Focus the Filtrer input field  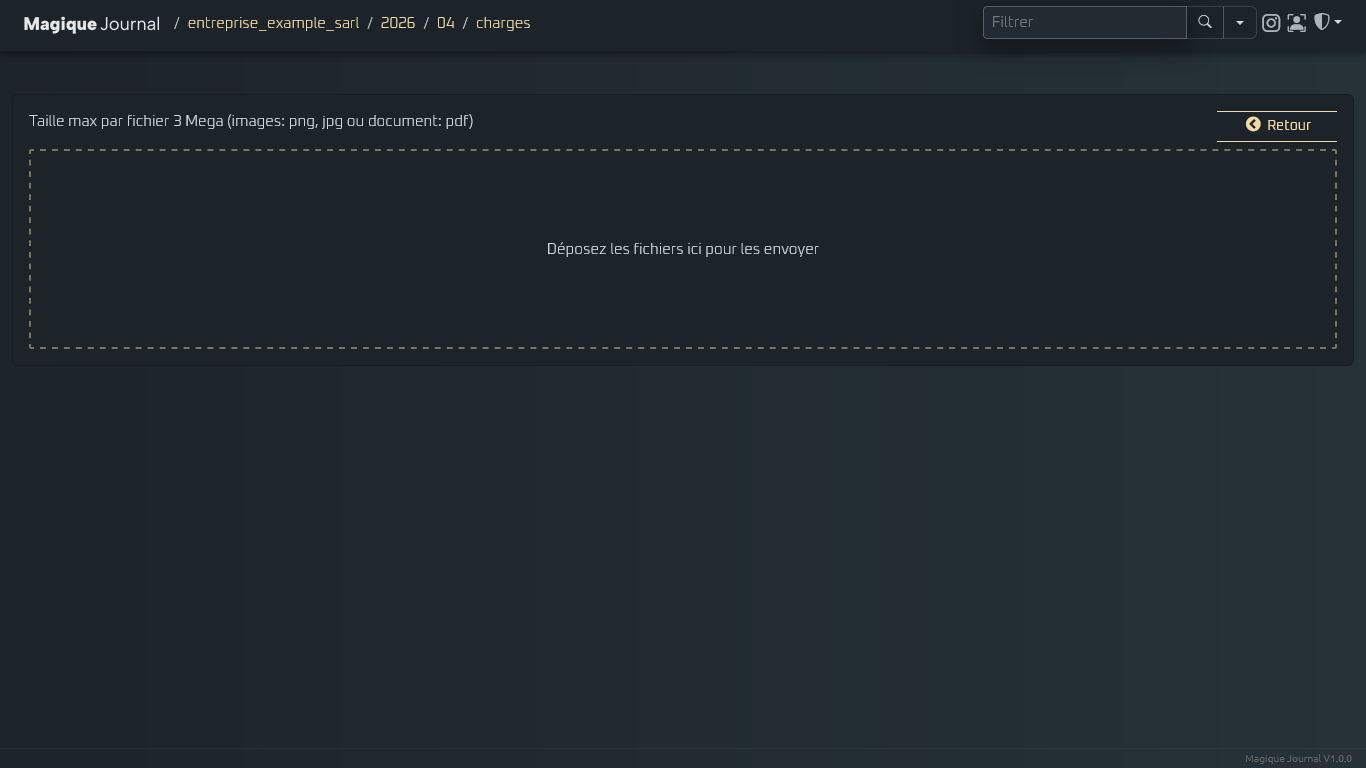[1085, 22]
